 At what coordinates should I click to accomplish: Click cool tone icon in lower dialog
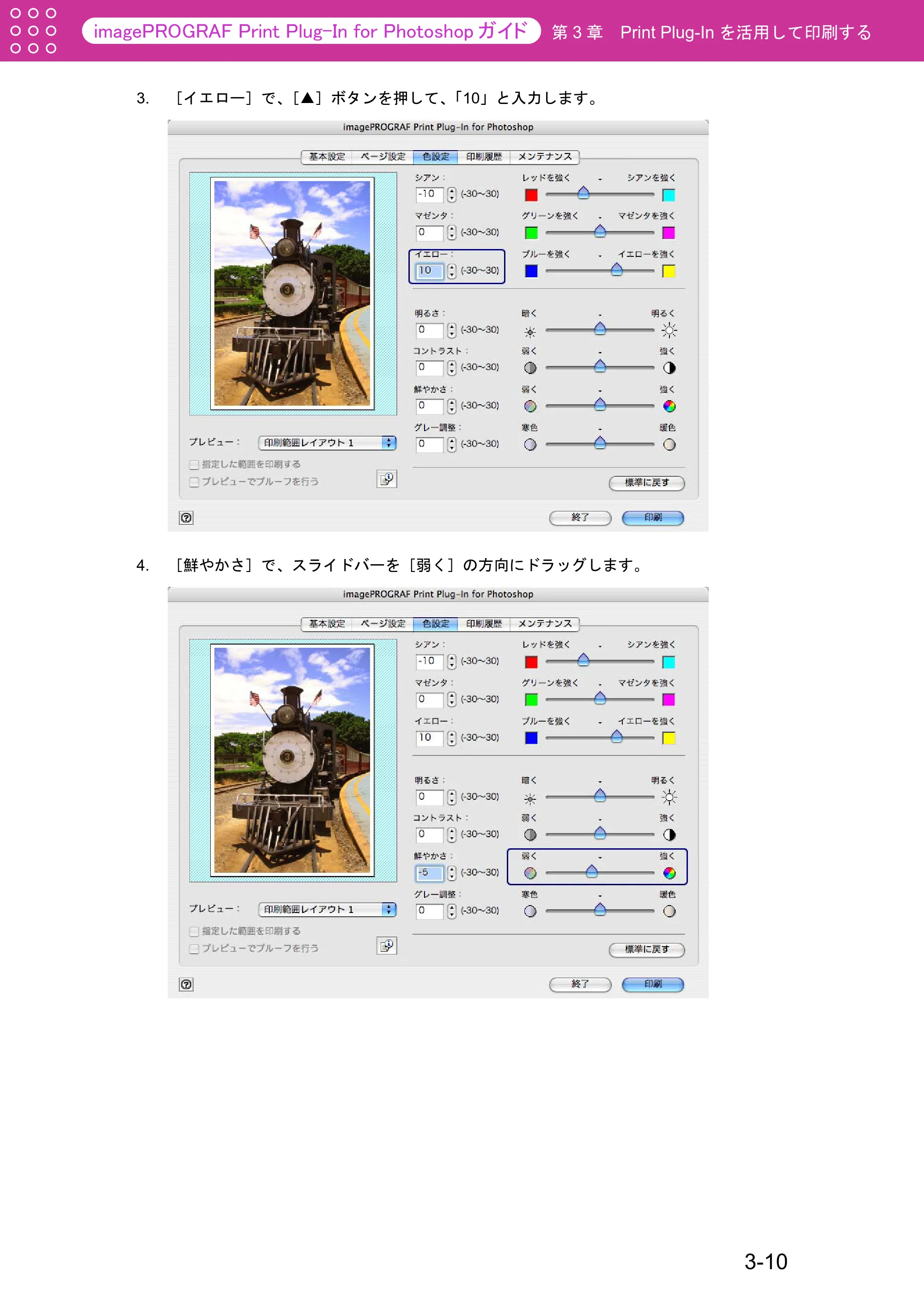coord(530,911)
